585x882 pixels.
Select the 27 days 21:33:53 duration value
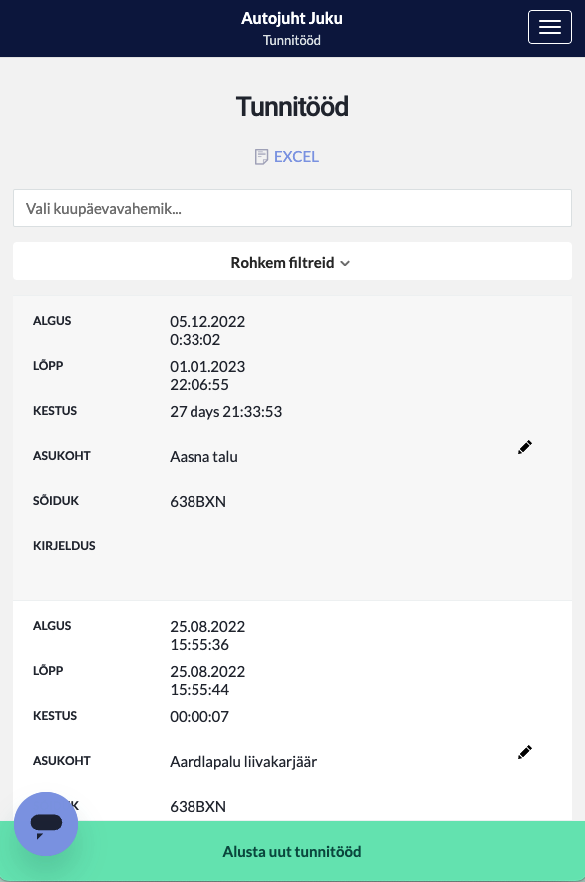click(226, 412)
